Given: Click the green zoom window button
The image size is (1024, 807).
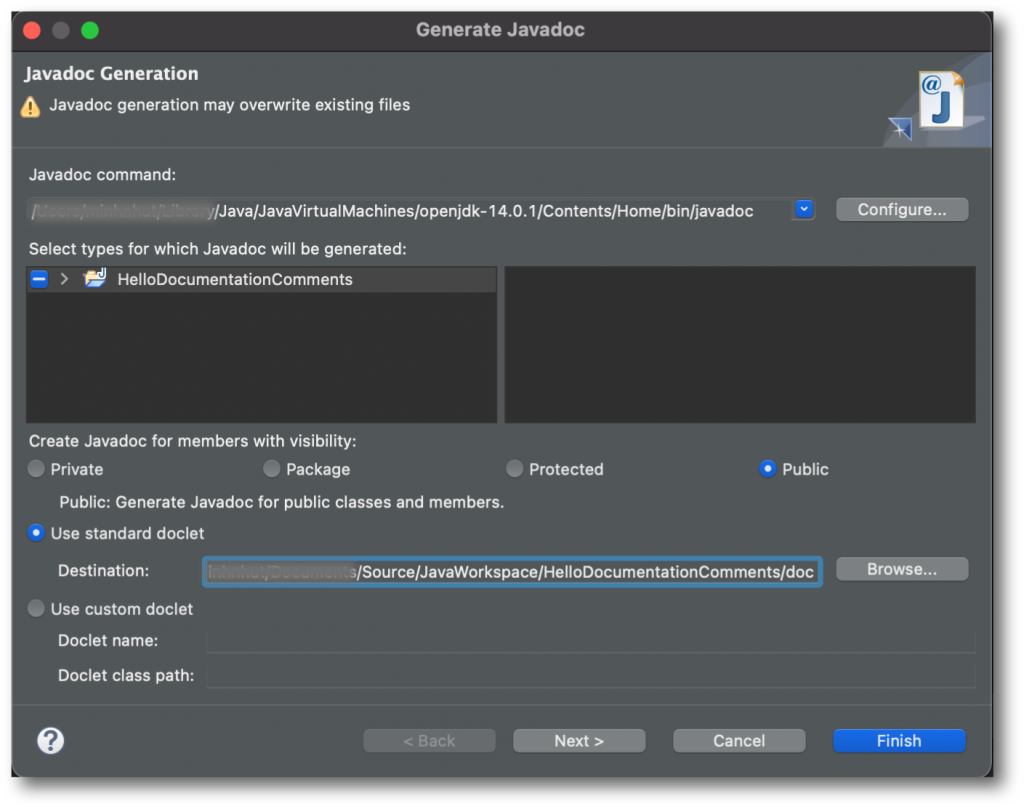Looking at the screenshot, I should (90, 30).
